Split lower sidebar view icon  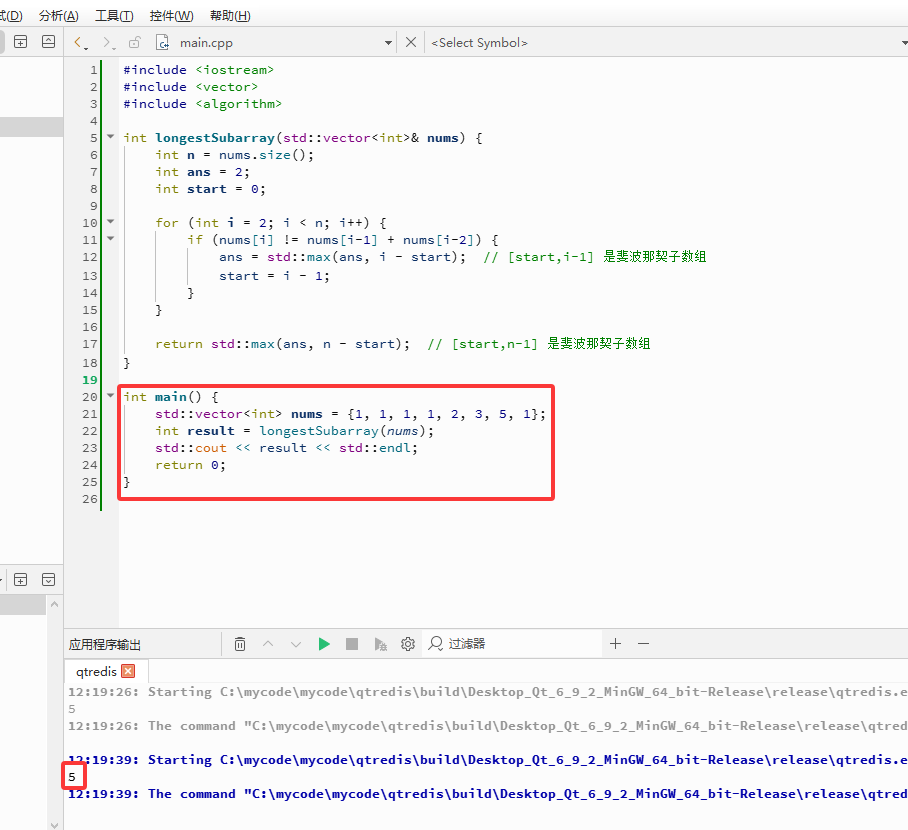(x=20, y=580)
